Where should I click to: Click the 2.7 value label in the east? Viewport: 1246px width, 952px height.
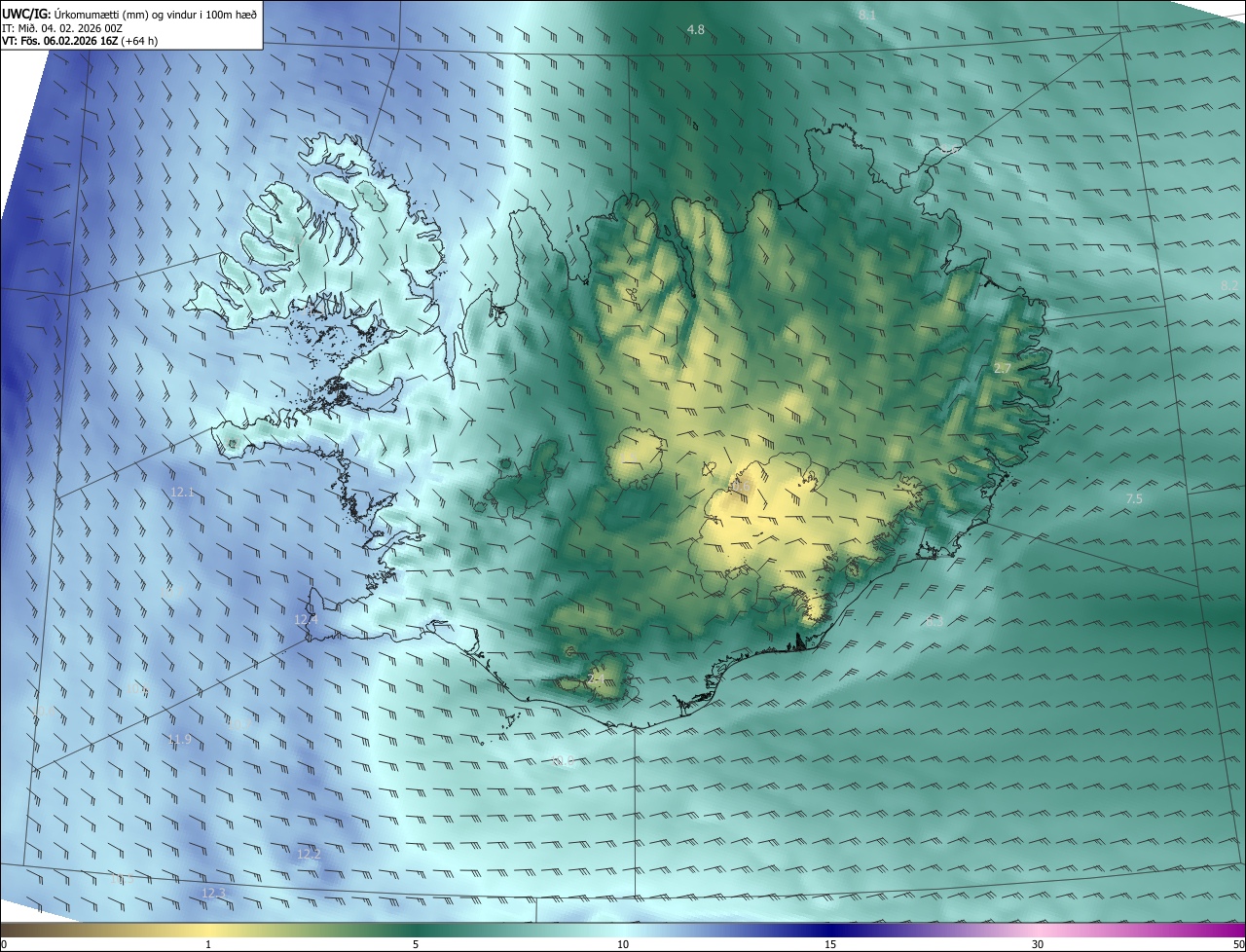[1003, 368]
